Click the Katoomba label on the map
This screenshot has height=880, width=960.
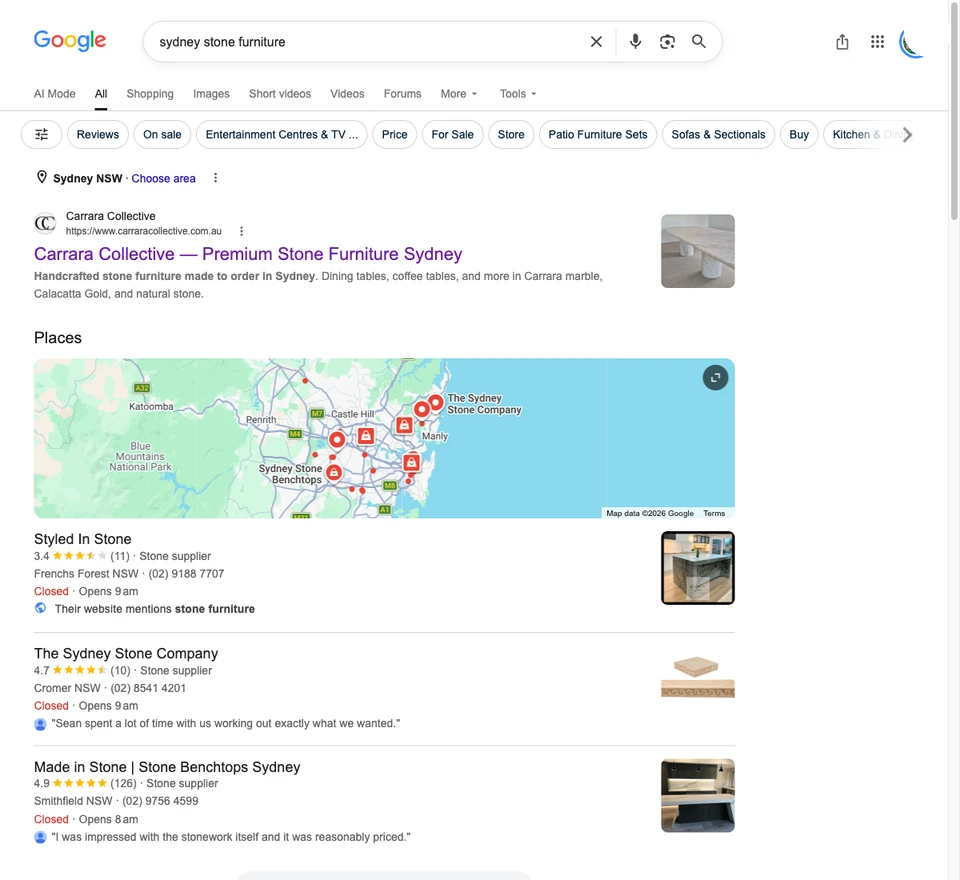point(151,407)
